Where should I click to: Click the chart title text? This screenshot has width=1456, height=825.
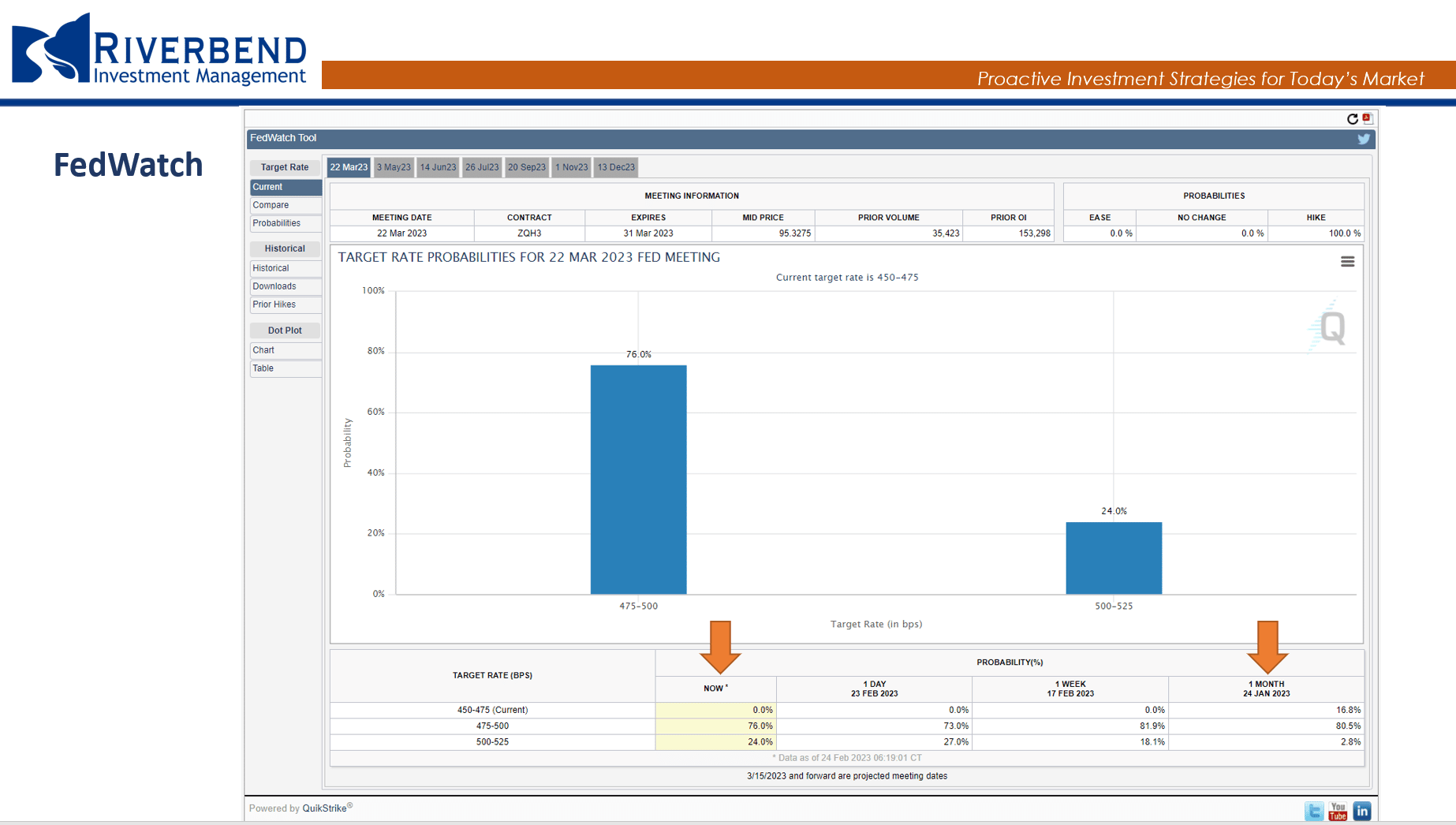click(x=529, y=257)
